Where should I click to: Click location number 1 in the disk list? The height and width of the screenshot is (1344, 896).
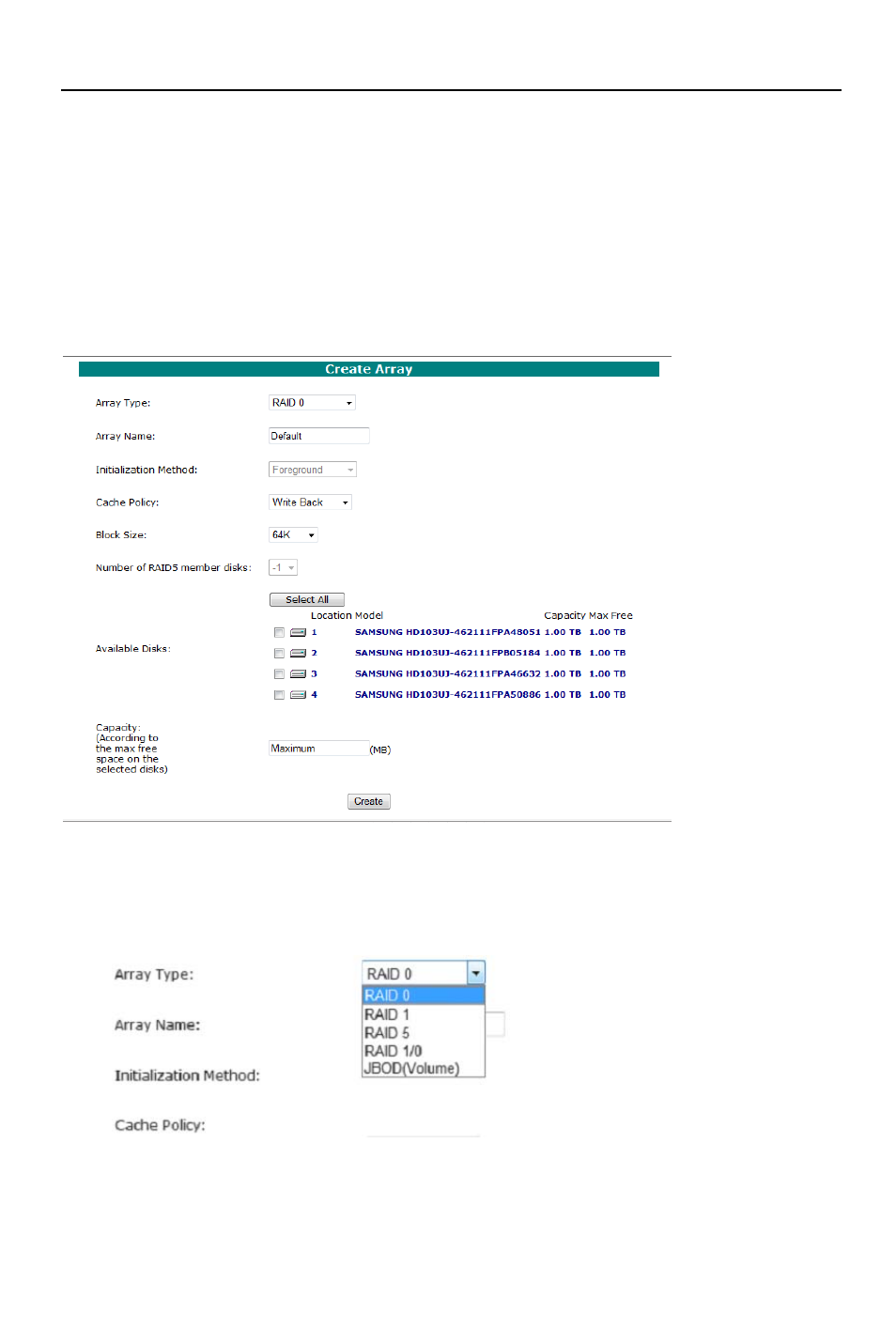pos(315,633)
